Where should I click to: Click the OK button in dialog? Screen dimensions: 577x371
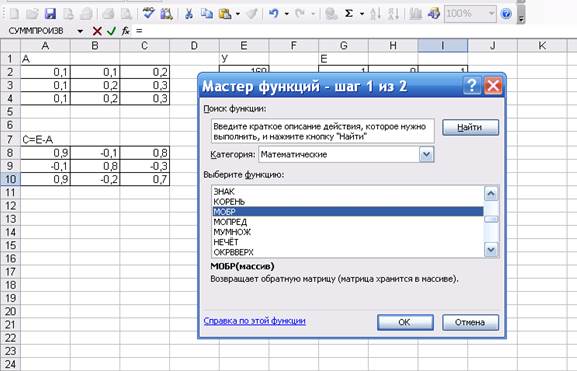point(405,322)
